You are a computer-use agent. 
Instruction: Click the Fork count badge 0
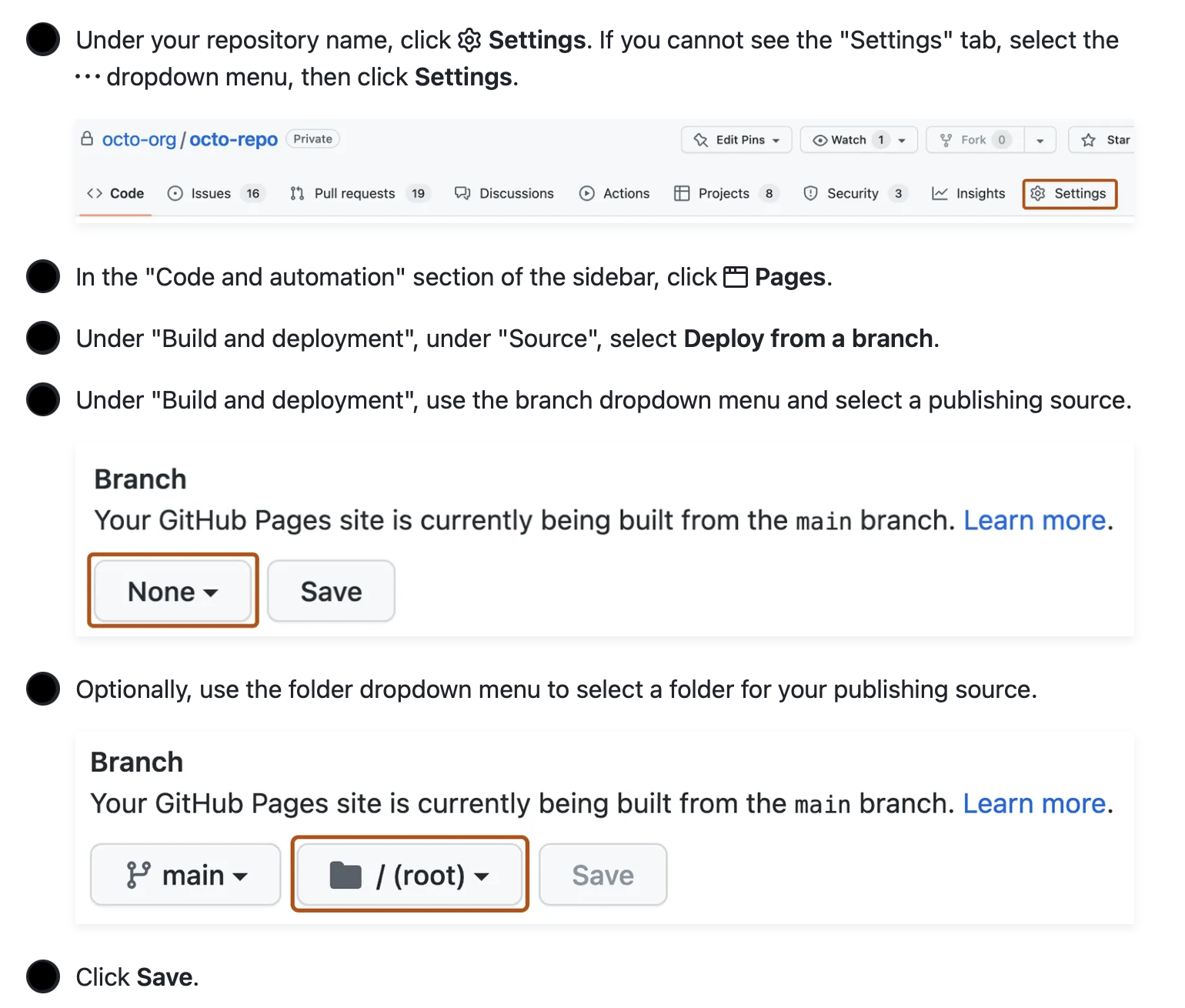click(1001, 140)
